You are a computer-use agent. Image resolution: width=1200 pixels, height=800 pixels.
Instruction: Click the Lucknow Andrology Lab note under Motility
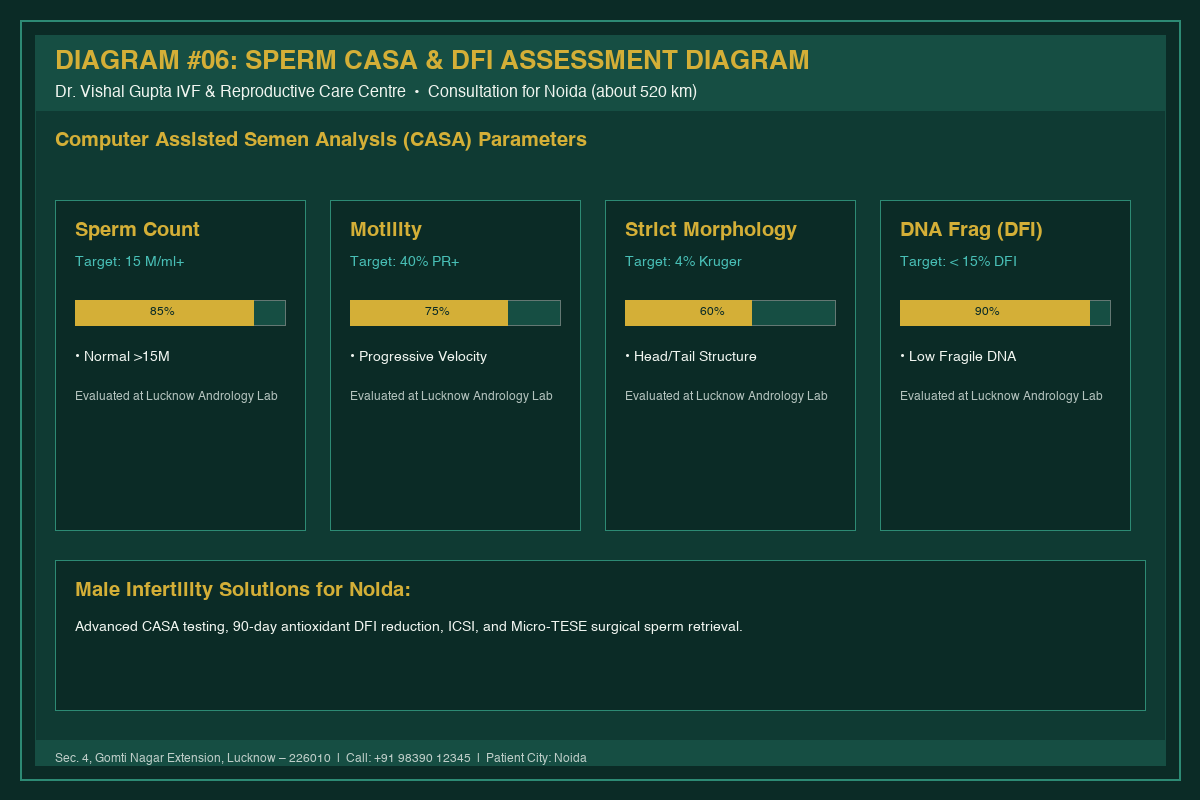451,396
